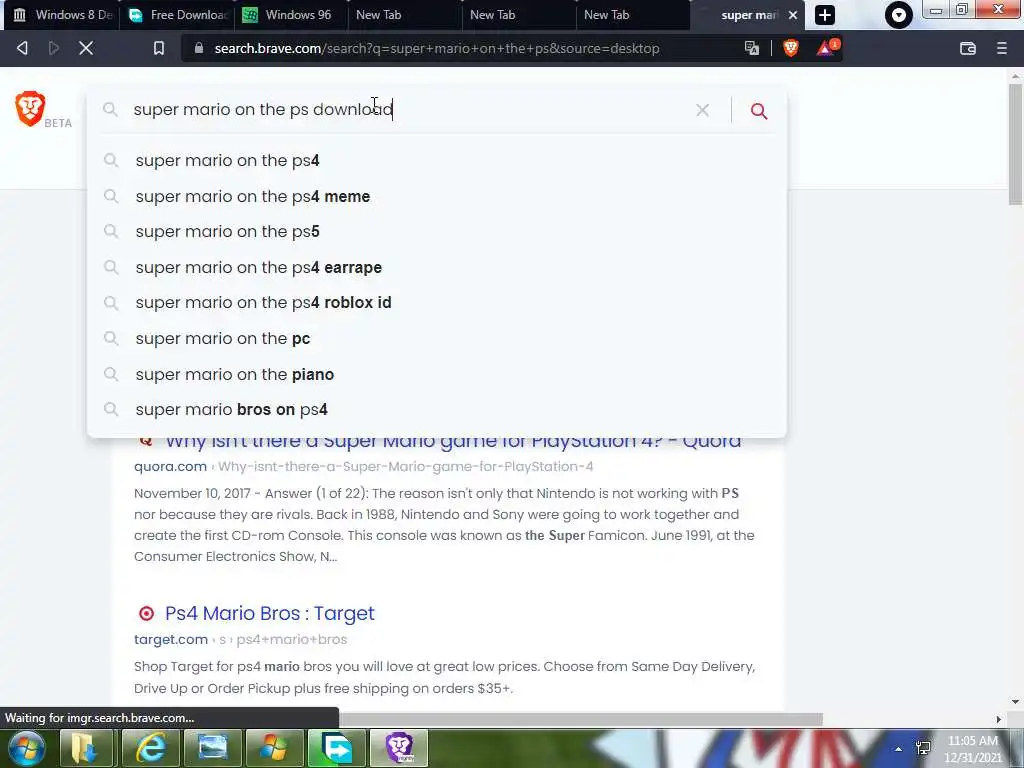Image resolution: width=1024 pixels, height=768 pixels.
Task: Switch to the second New Tab
Action: point(519,15)
